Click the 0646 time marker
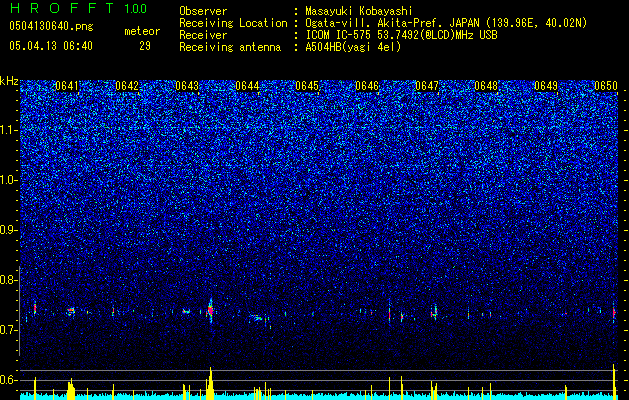This screenshot has width=629, height=400. [x=367, y=86]
